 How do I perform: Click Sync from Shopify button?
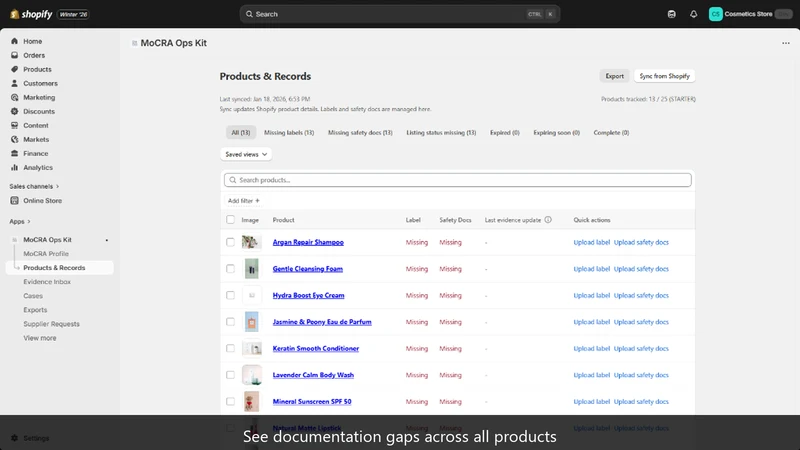click(x=664, y=76)
